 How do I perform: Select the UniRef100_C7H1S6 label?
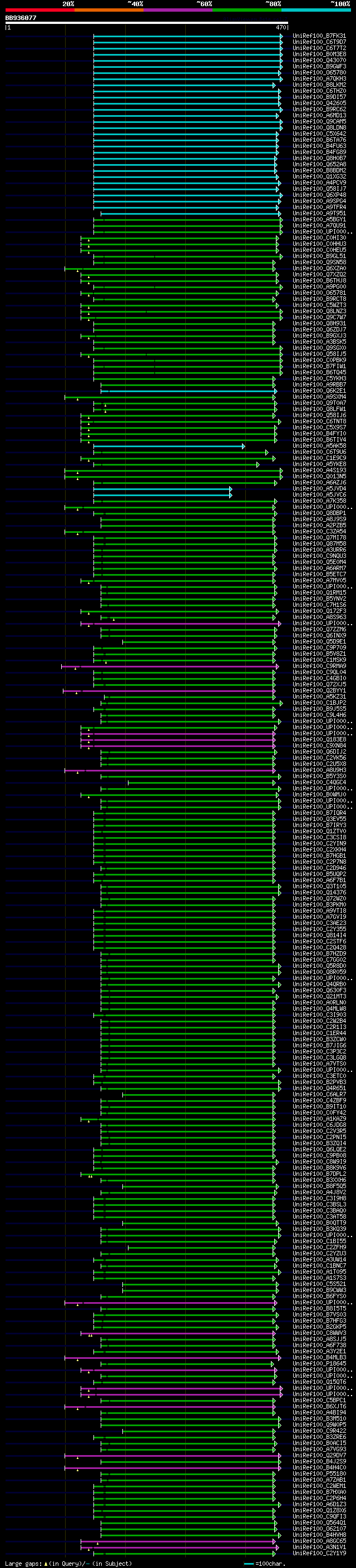319,605
